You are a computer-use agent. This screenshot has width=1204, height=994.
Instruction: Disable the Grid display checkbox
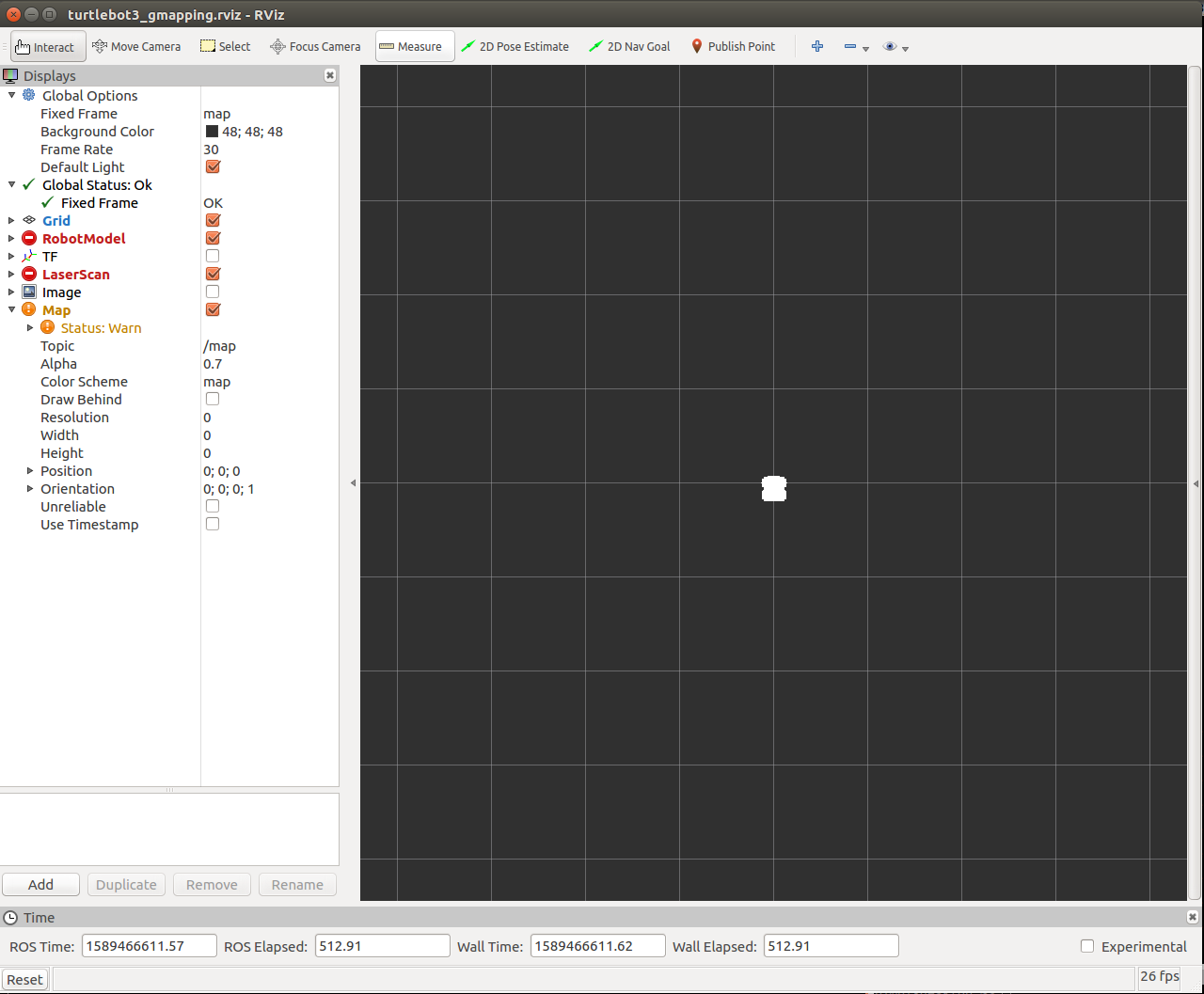[213, 220]
